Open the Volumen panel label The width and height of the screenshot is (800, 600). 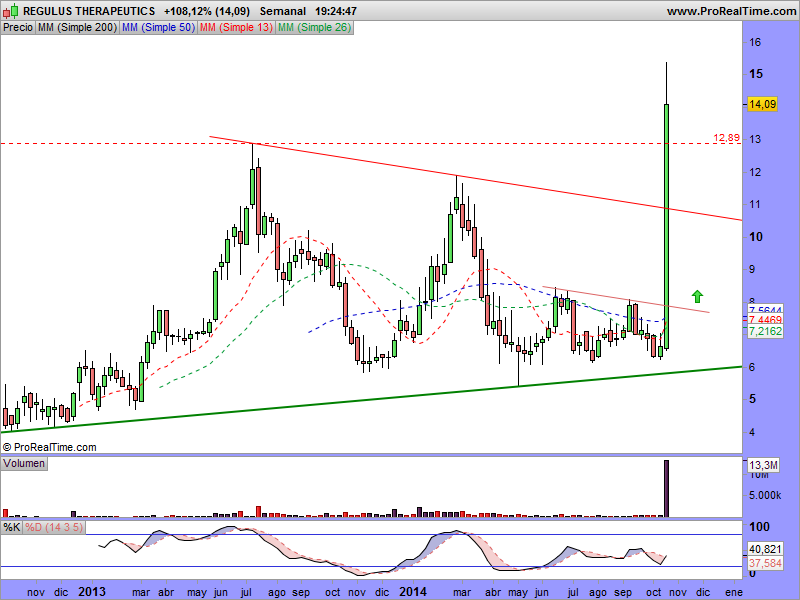(x=24, y=463)
